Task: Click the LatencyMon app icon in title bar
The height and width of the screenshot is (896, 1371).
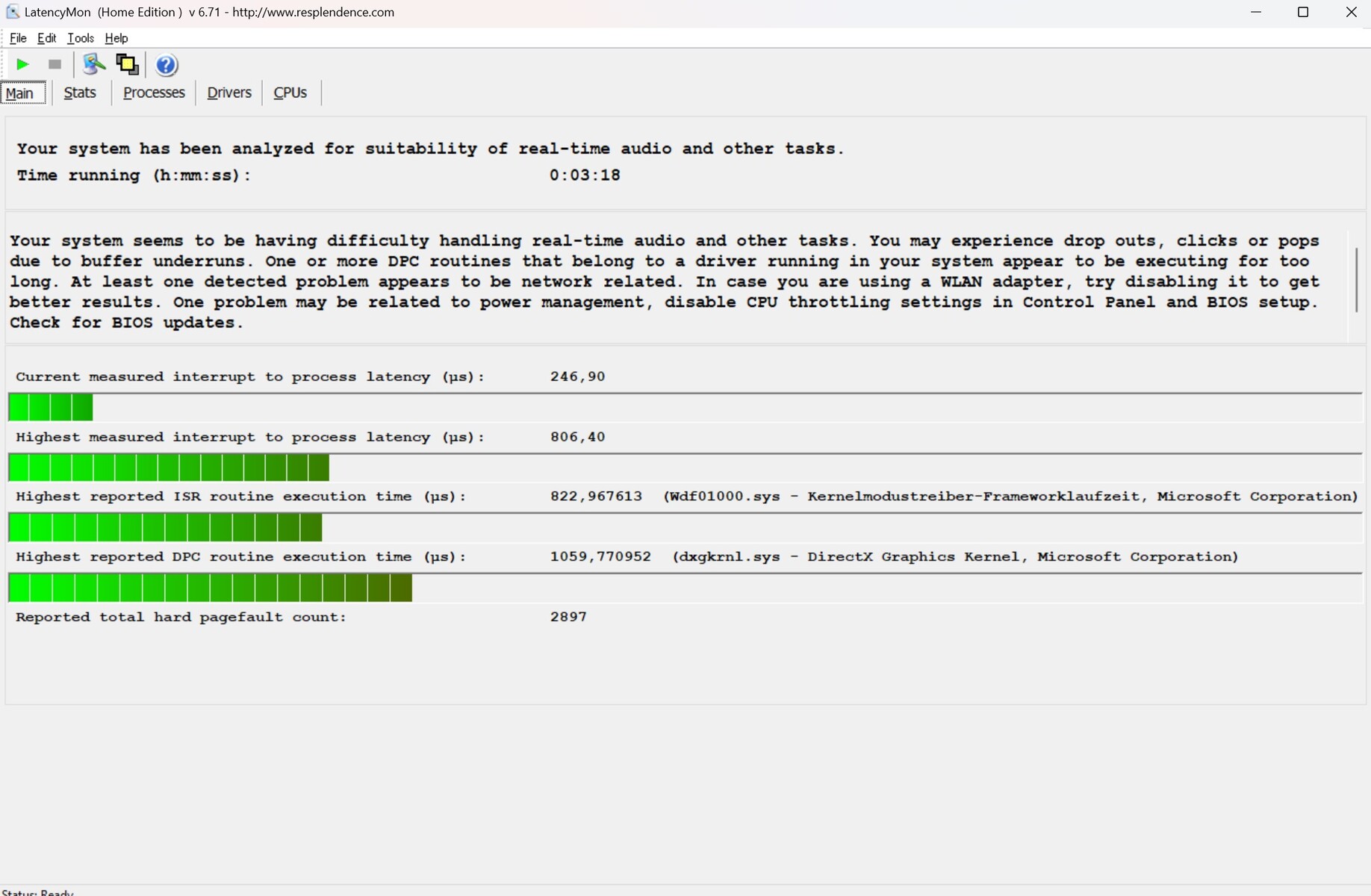Action: (x=12, y=12)
